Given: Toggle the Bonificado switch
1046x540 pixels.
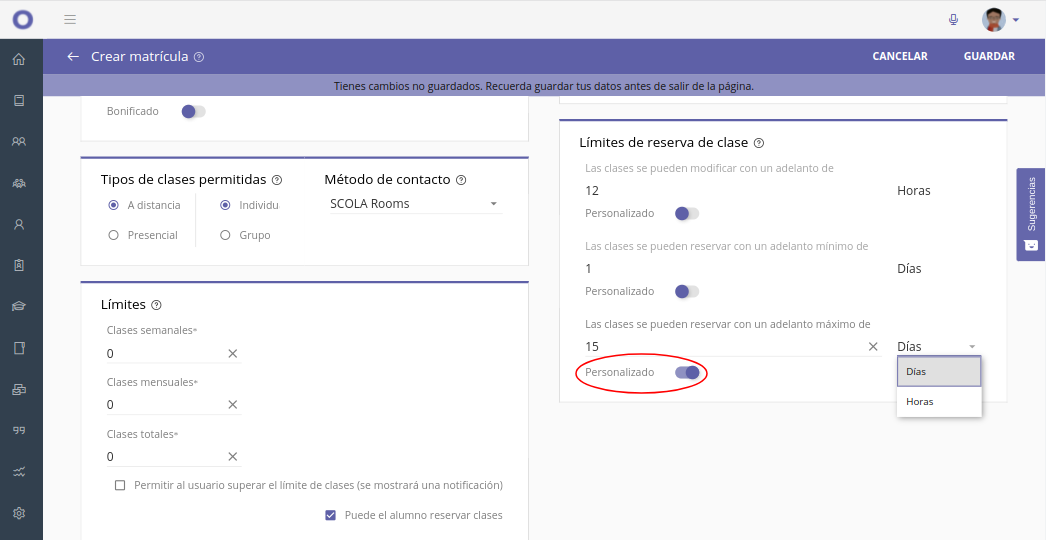Looking at the screenshot, I should [193, 112].
